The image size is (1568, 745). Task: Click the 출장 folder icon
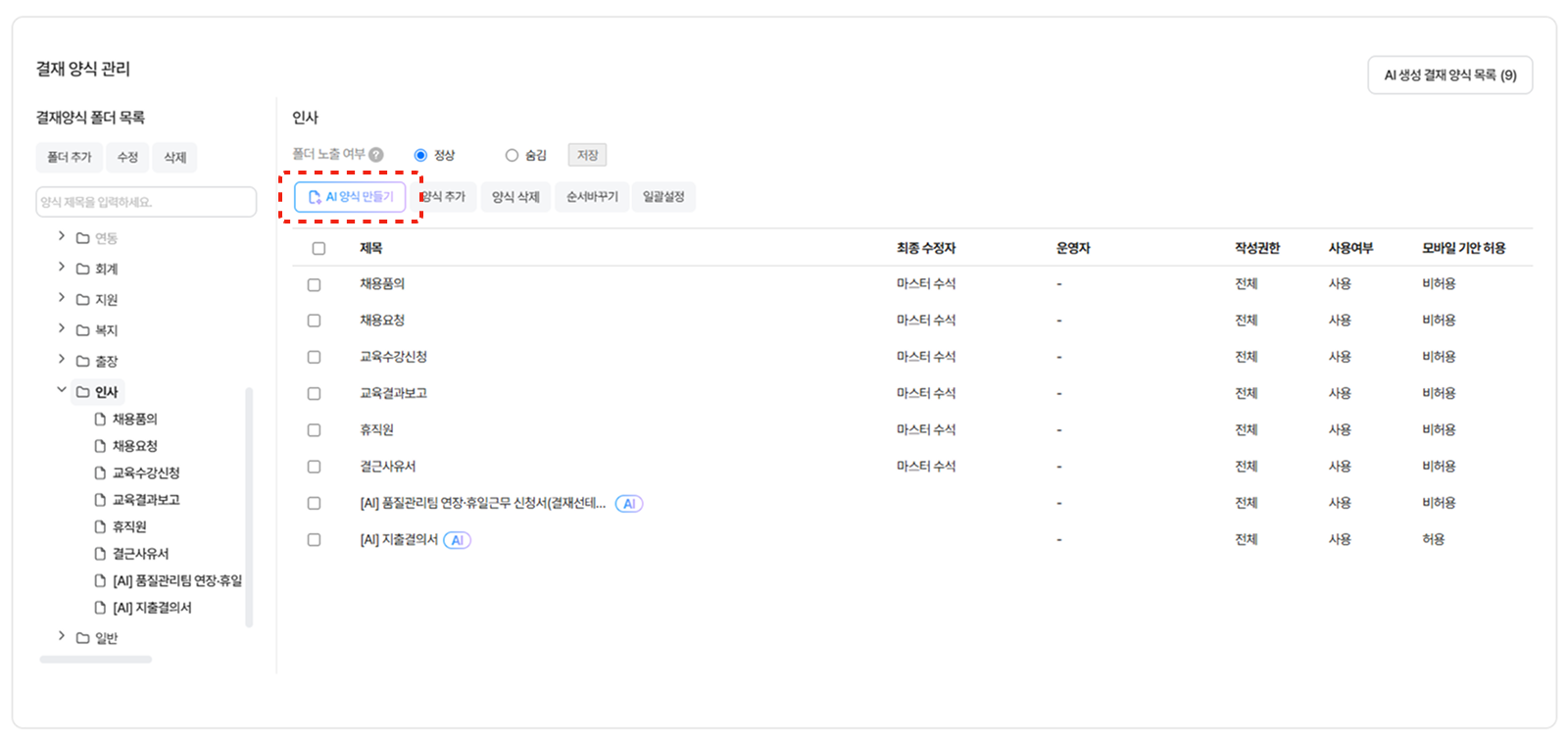point(83,362)
